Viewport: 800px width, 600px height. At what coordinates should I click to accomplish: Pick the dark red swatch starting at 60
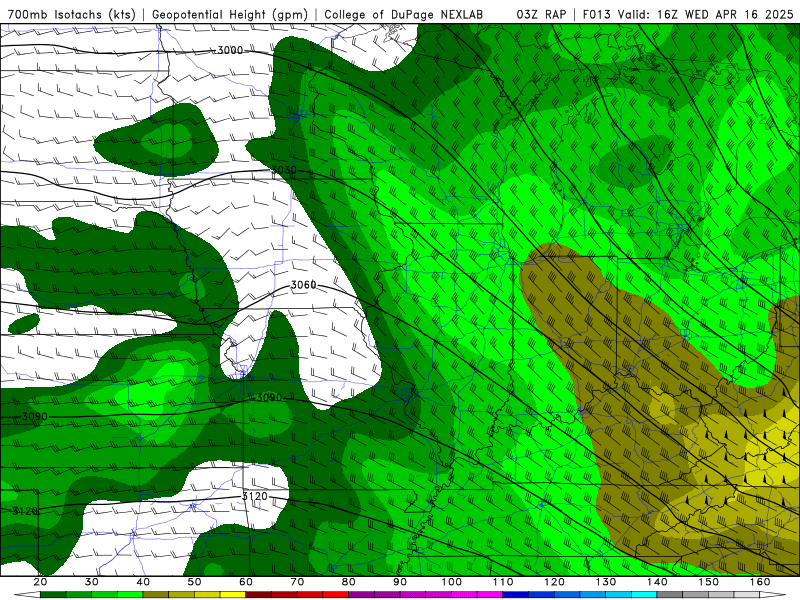pos(259,595)
